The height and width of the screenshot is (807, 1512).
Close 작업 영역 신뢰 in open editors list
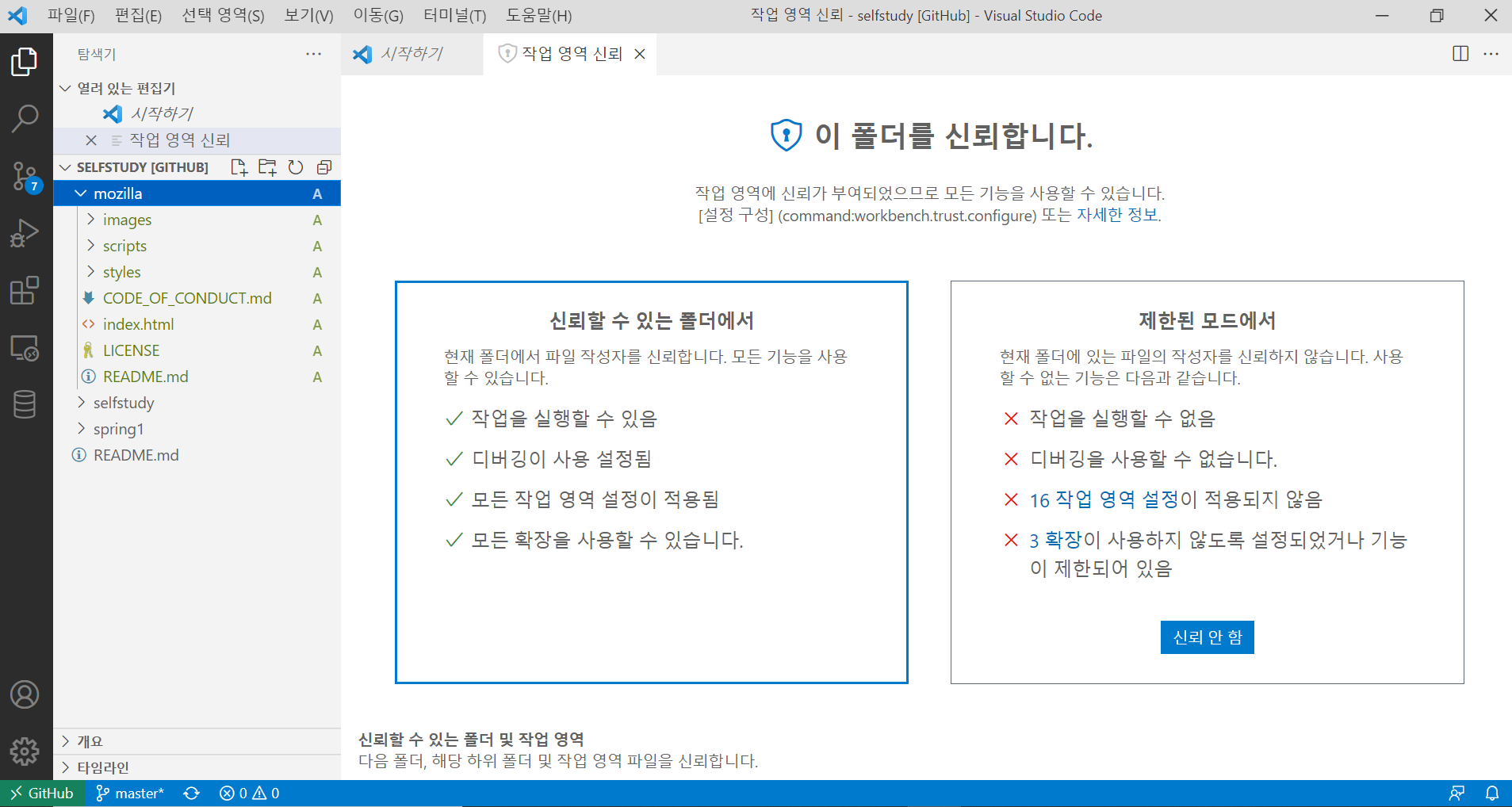(x=91, y=140)
